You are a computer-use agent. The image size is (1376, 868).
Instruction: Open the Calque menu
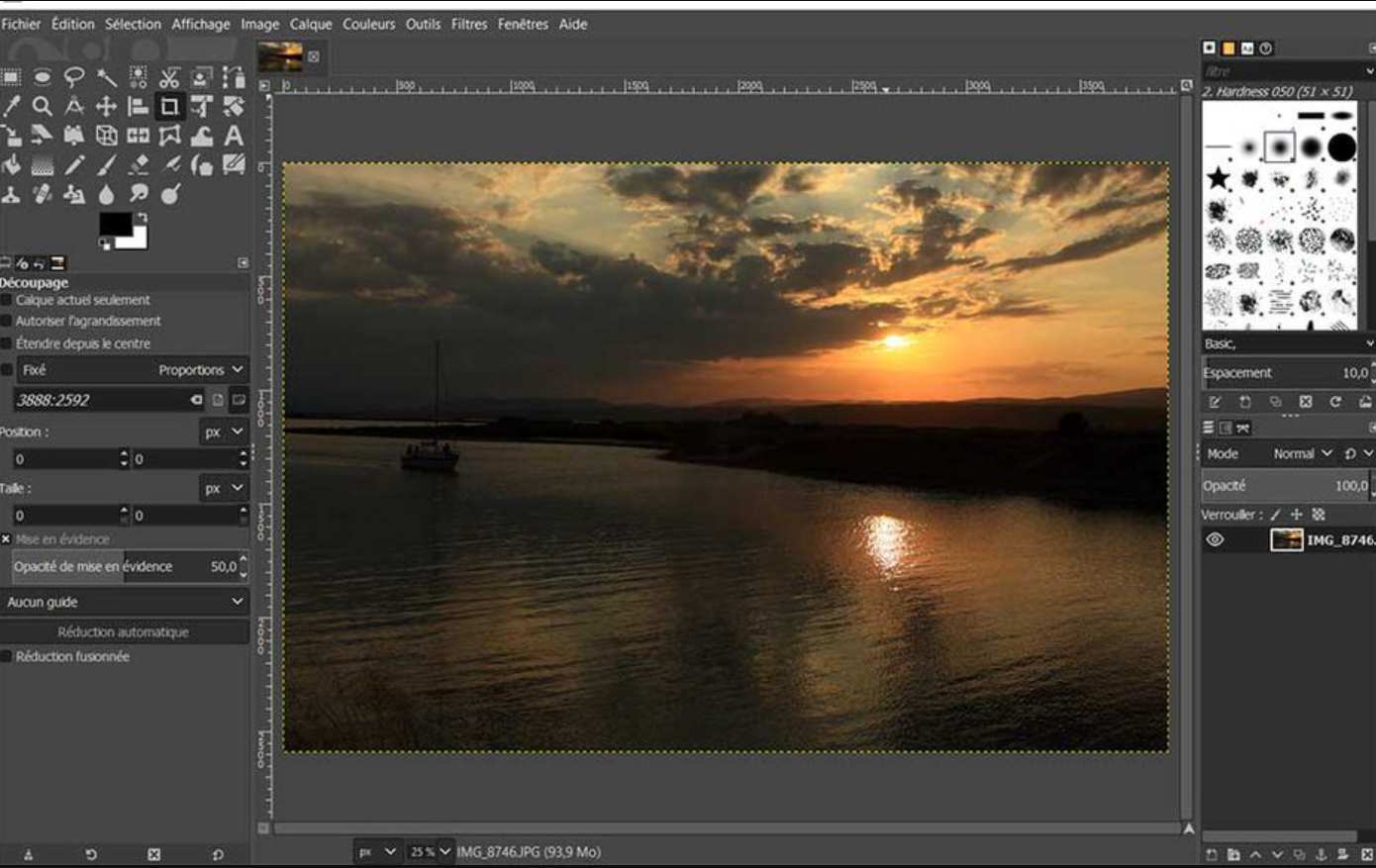pos(311,24)
